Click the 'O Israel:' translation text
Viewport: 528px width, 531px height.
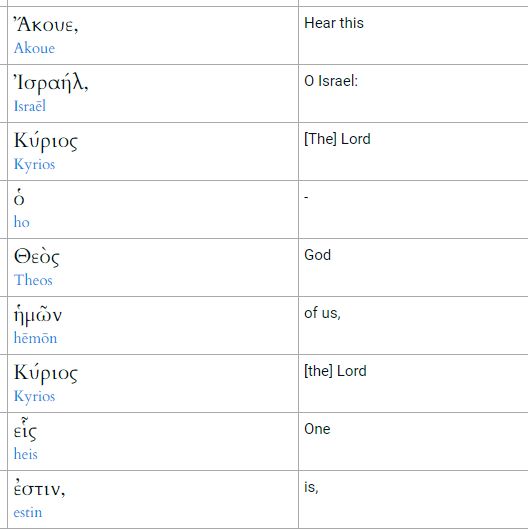(x=331, y=81)
